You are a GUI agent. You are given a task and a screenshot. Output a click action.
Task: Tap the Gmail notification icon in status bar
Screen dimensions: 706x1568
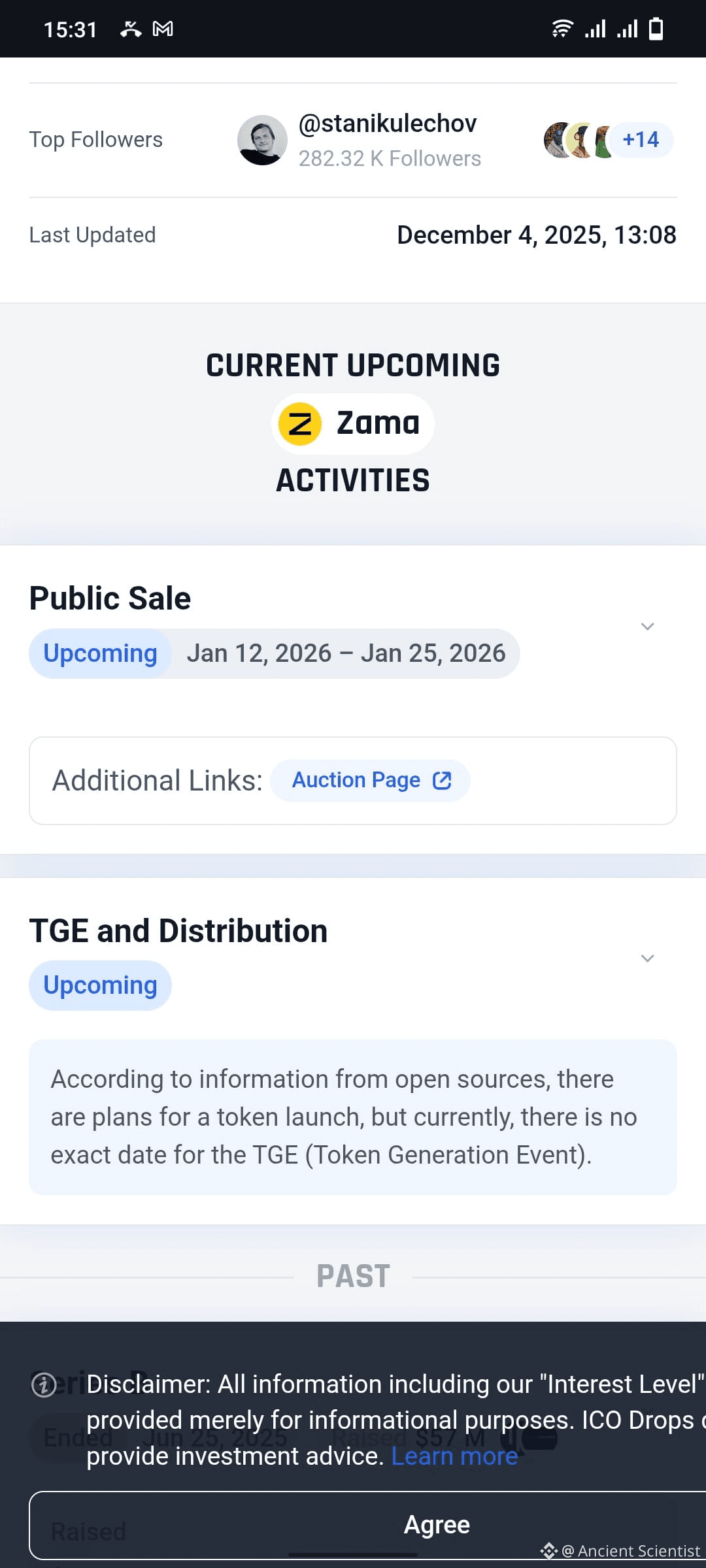pyautogui.click(x=163, y=29)
